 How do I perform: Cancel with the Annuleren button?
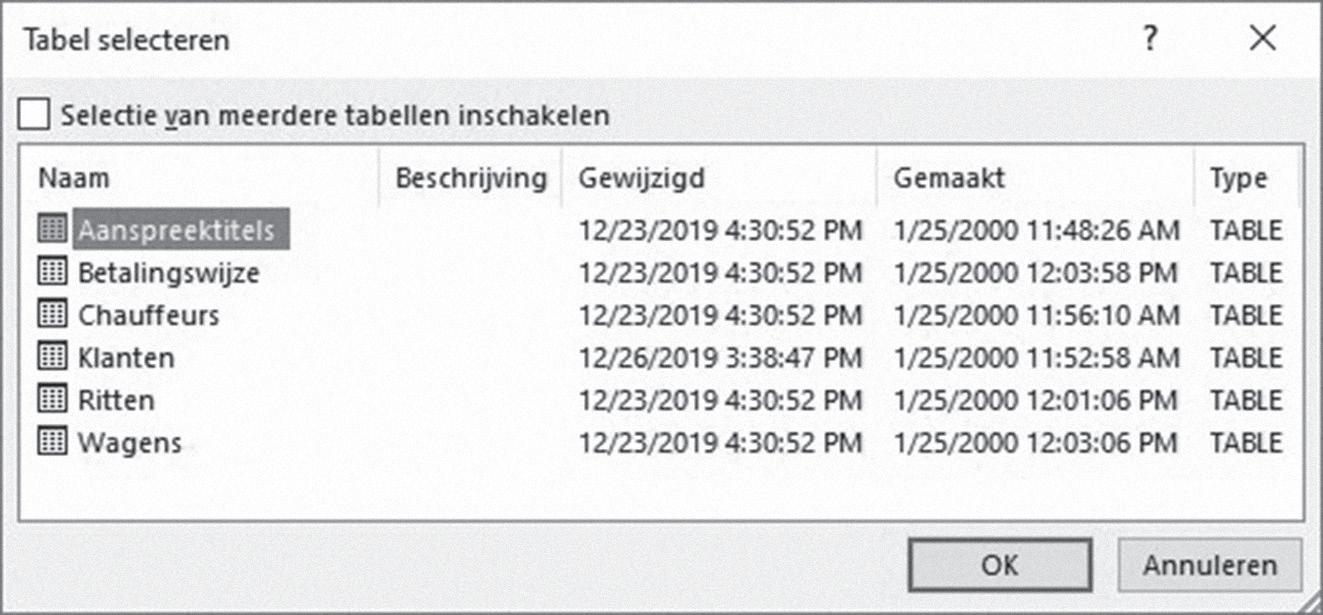tap(1210, 565)
